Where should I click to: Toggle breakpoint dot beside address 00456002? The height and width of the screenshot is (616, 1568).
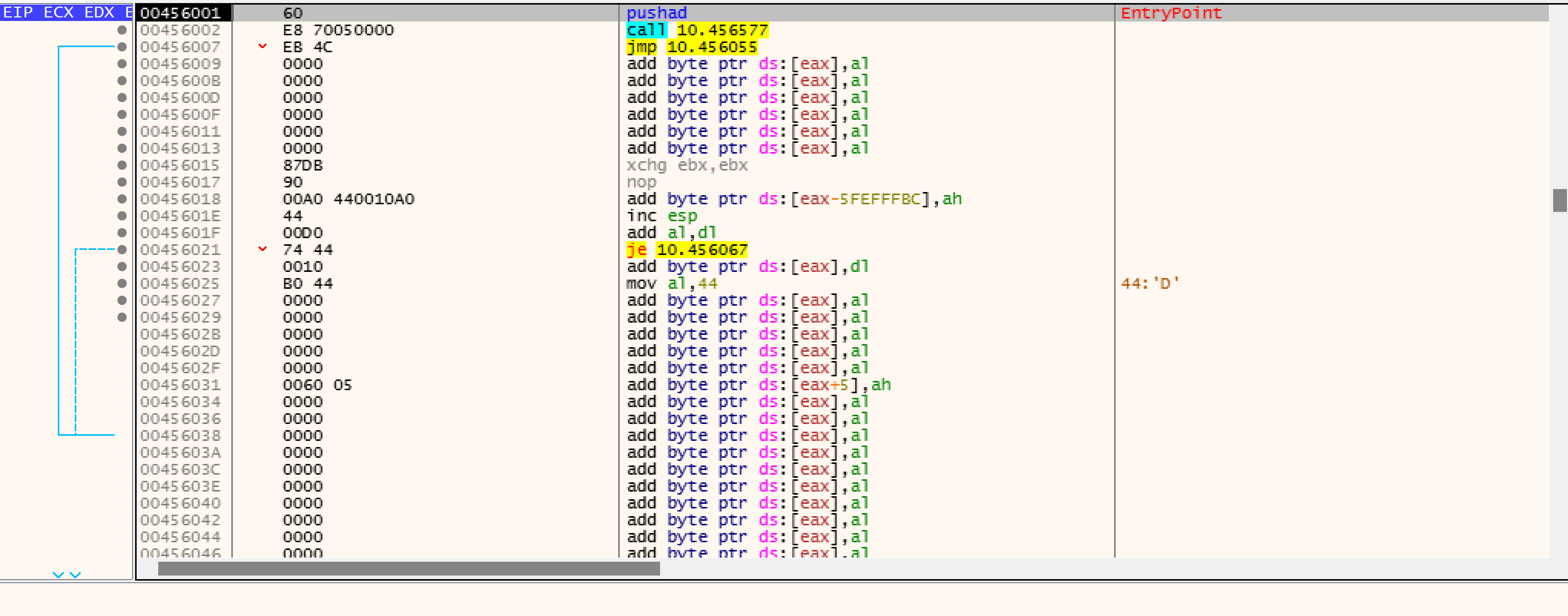click(122, 30)
